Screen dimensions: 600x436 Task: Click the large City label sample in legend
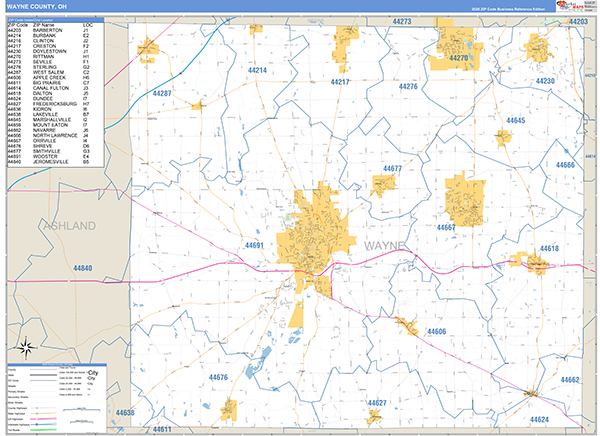(93, 373)
